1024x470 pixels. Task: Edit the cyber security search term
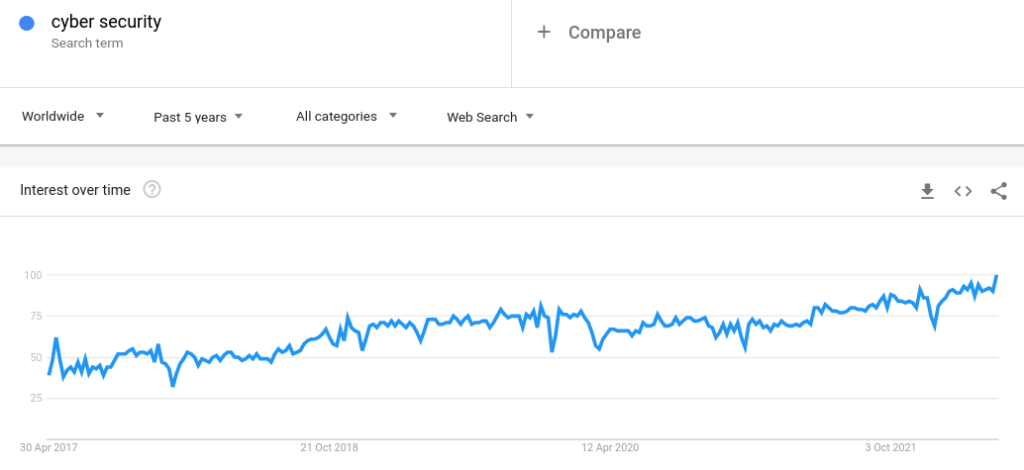coord(106,22)
